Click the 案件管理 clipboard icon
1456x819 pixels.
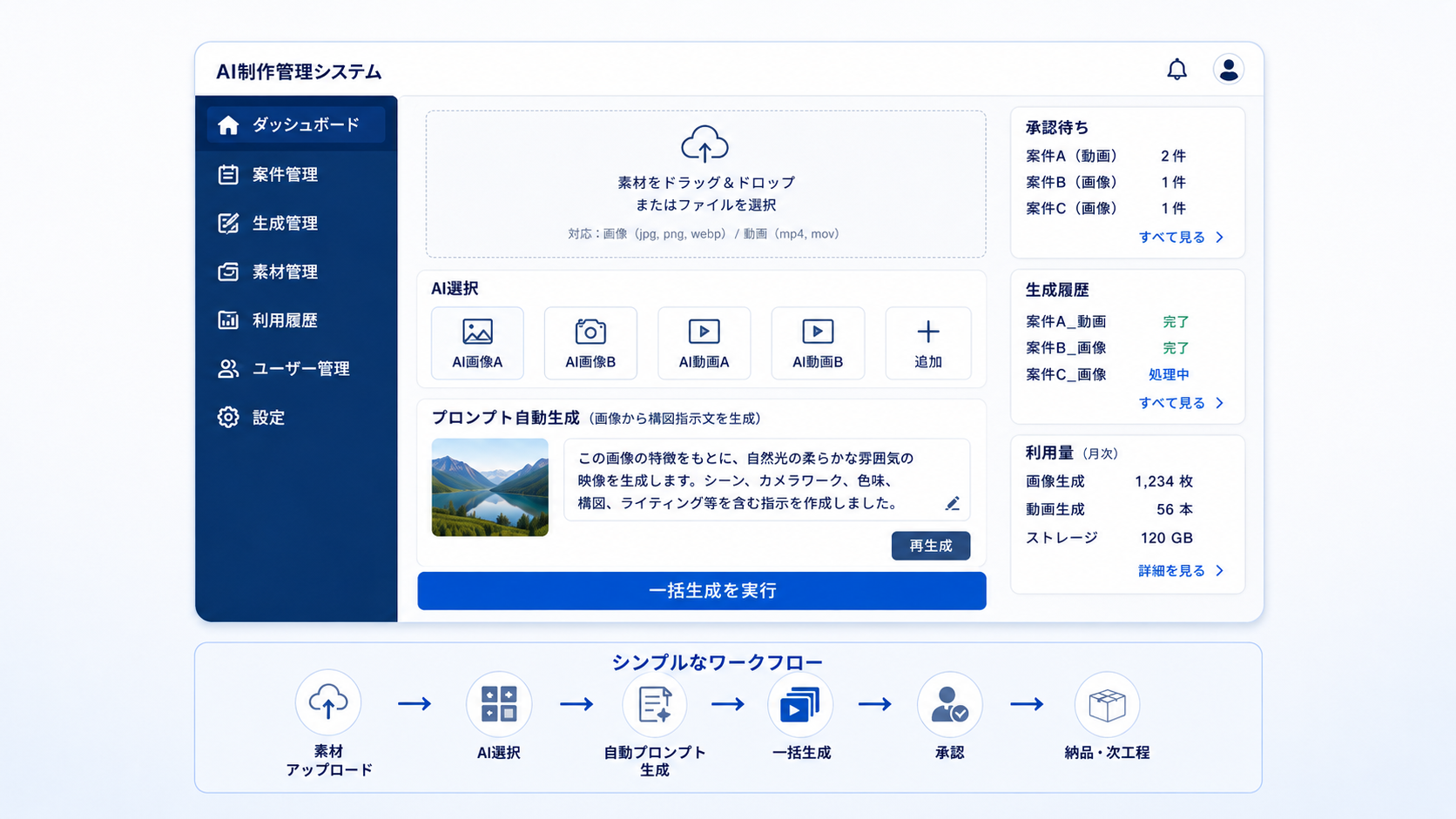[228, 175]
